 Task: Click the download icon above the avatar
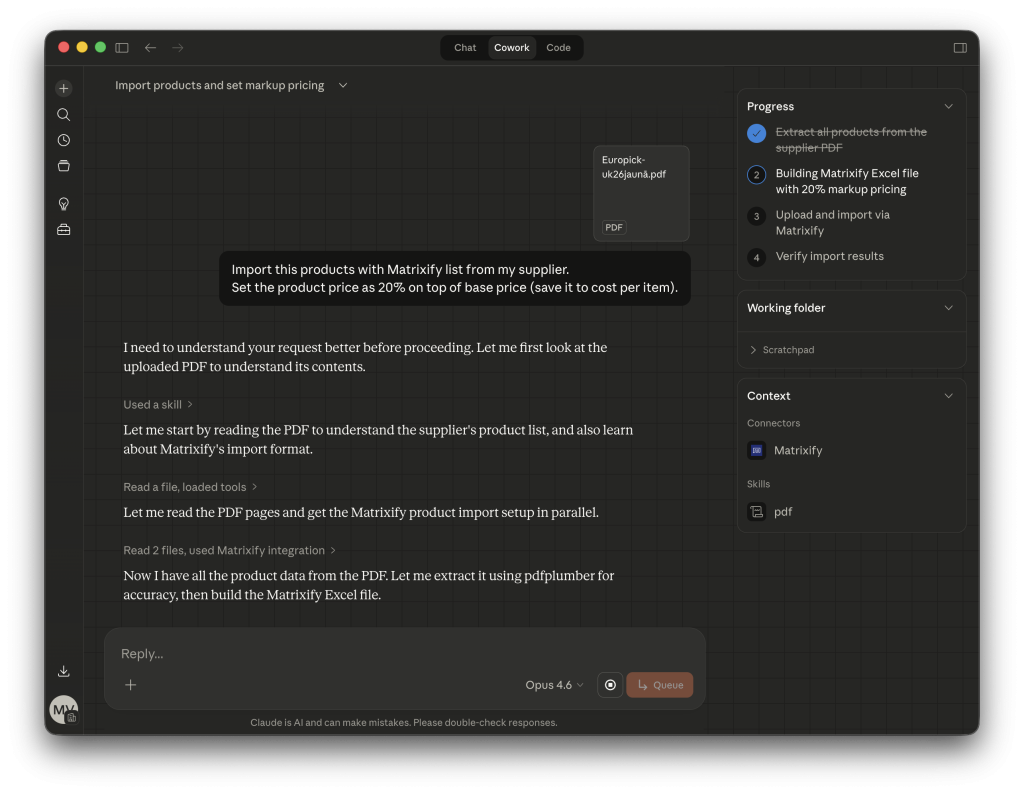tap(63, 671)
